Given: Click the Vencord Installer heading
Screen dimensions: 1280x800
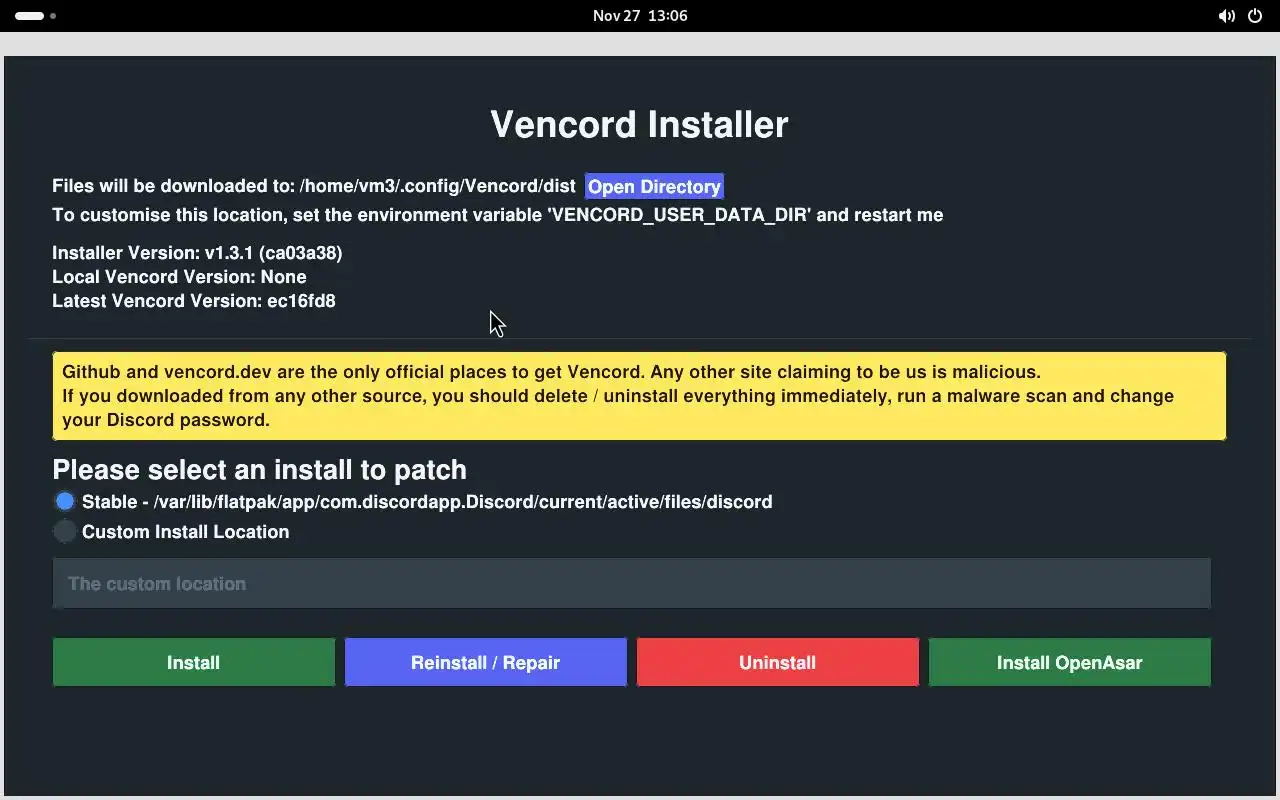Looking at the screenshot, I should (639, 124).
